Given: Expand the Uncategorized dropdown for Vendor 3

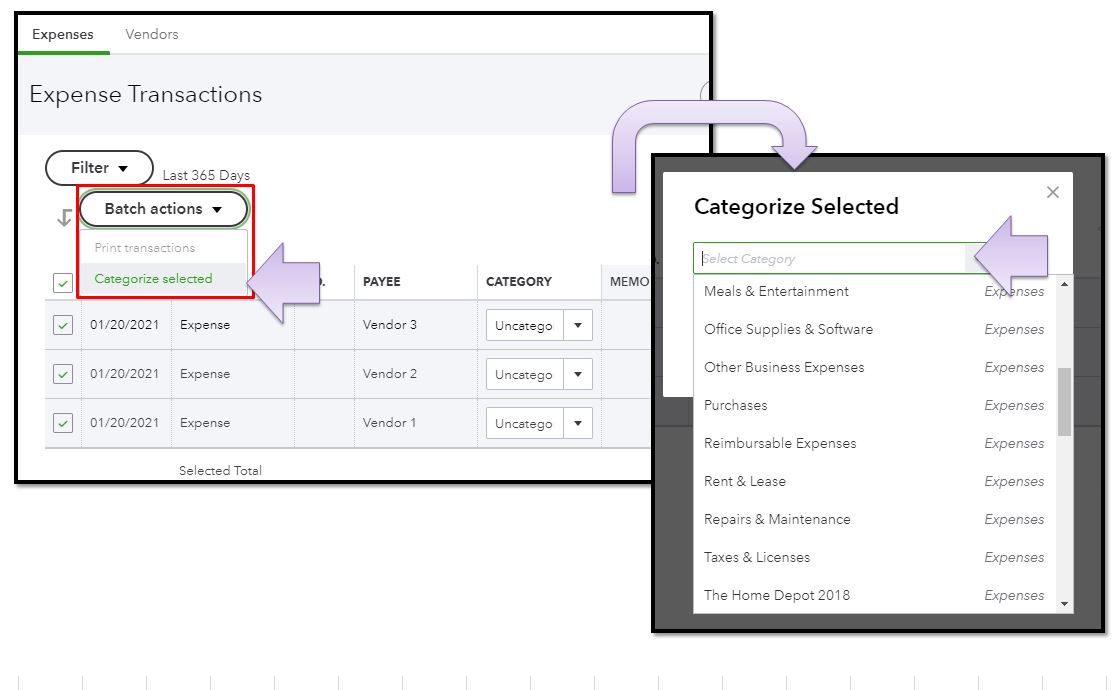Looking at the screenshot, I should pos(578,324).
